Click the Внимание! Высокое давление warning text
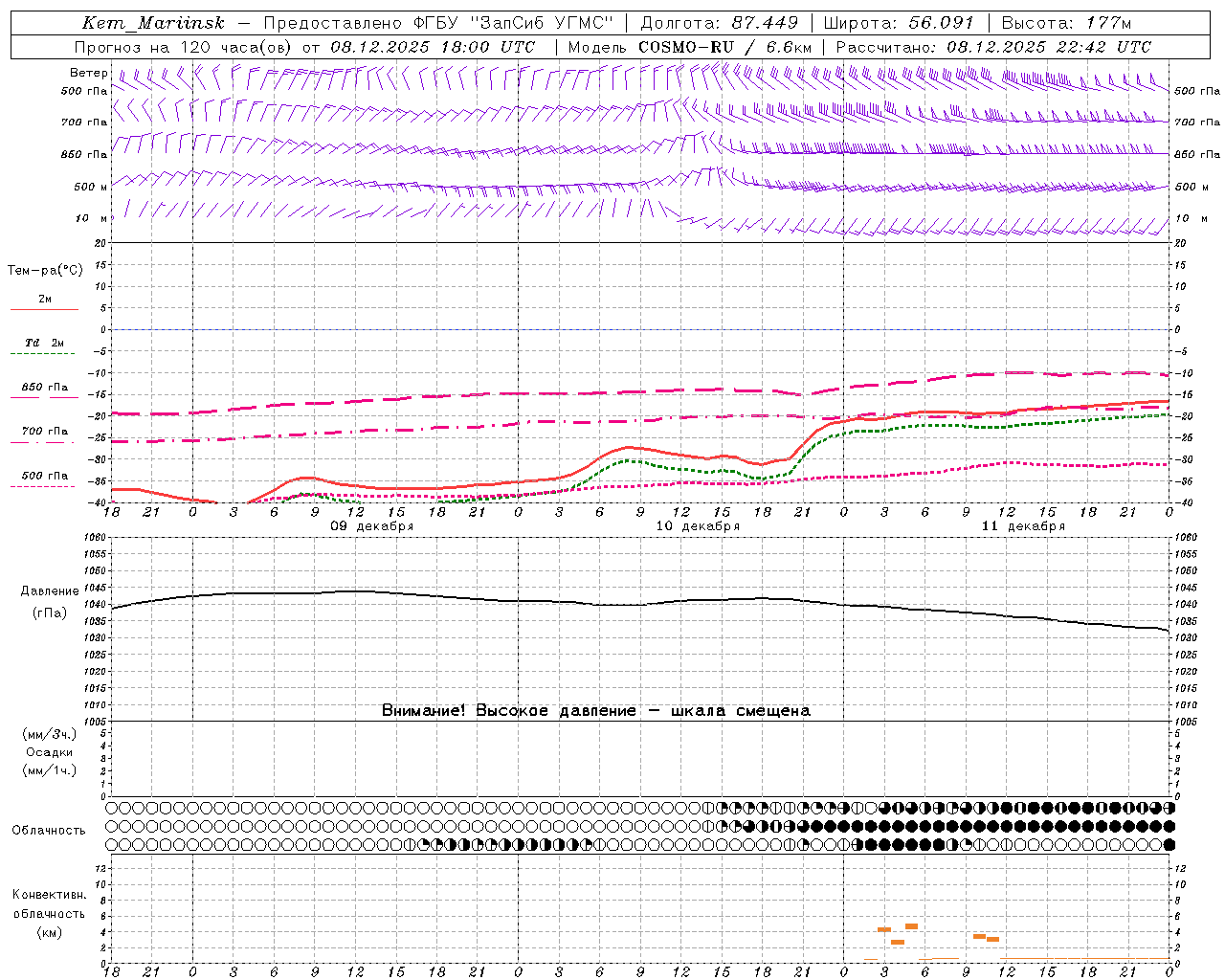Screen dimensions: 1225x980 pyautogui.click(x=595, y=711)
